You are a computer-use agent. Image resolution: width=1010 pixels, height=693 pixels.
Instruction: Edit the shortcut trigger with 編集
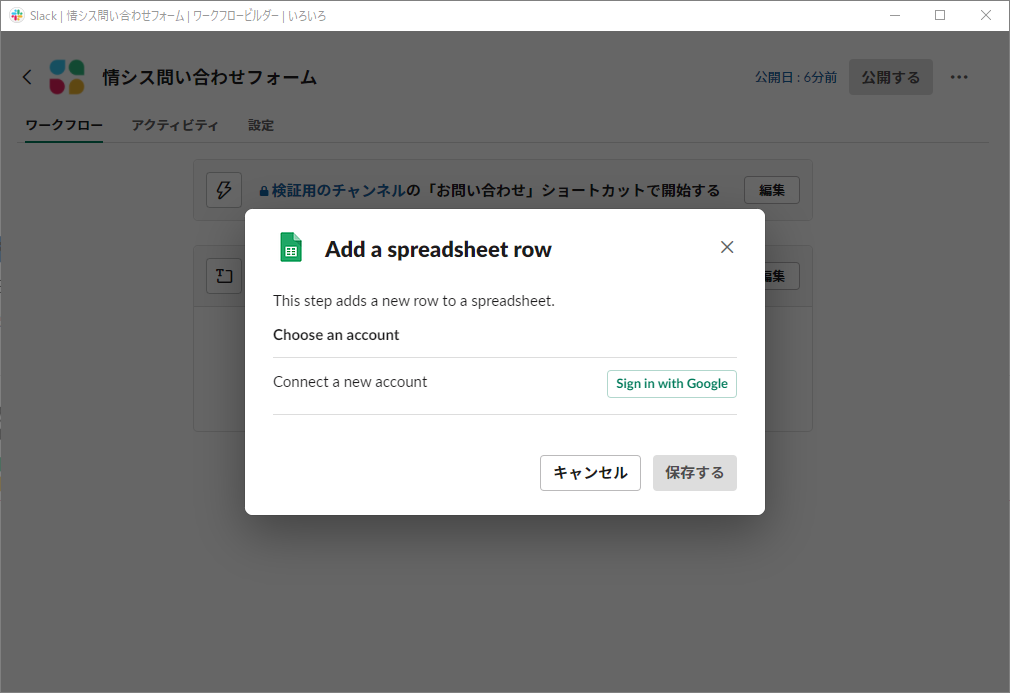(771, 189)
